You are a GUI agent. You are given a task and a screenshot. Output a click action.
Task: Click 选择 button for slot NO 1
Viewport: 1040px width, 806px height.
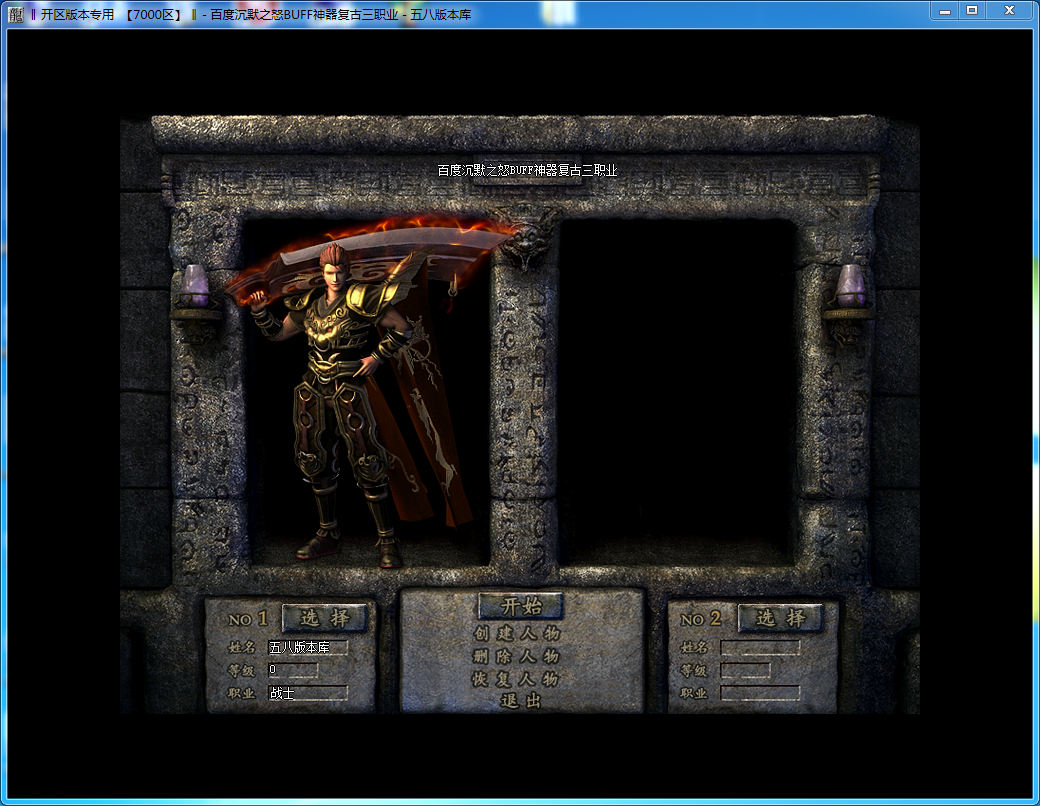point(325,618)
